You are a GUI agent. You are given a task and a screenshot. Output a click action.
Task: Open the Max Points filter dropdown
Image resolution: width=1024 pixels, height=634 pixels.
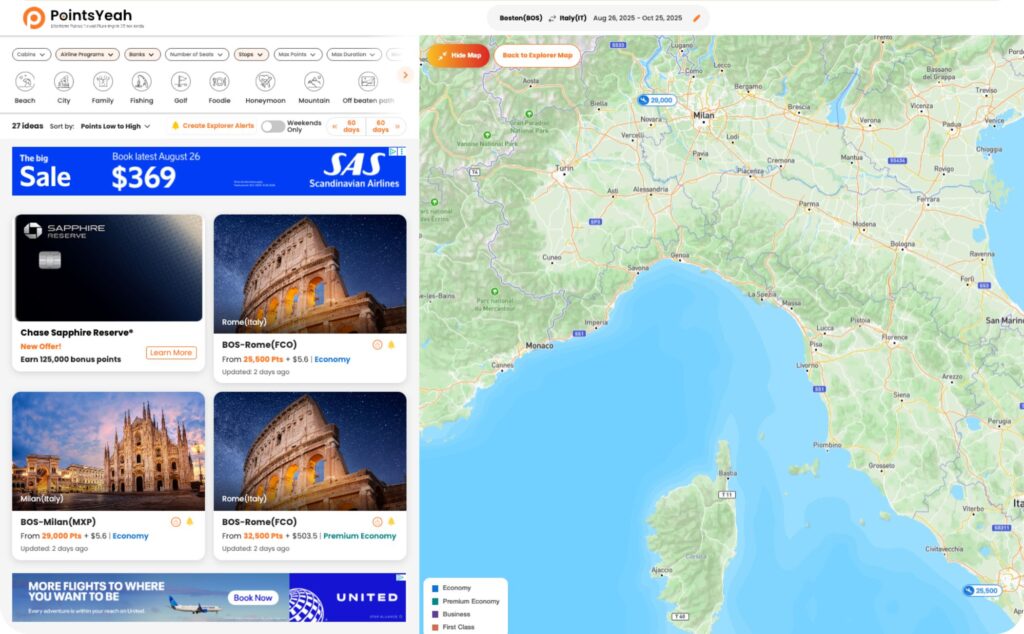(298, 55)
